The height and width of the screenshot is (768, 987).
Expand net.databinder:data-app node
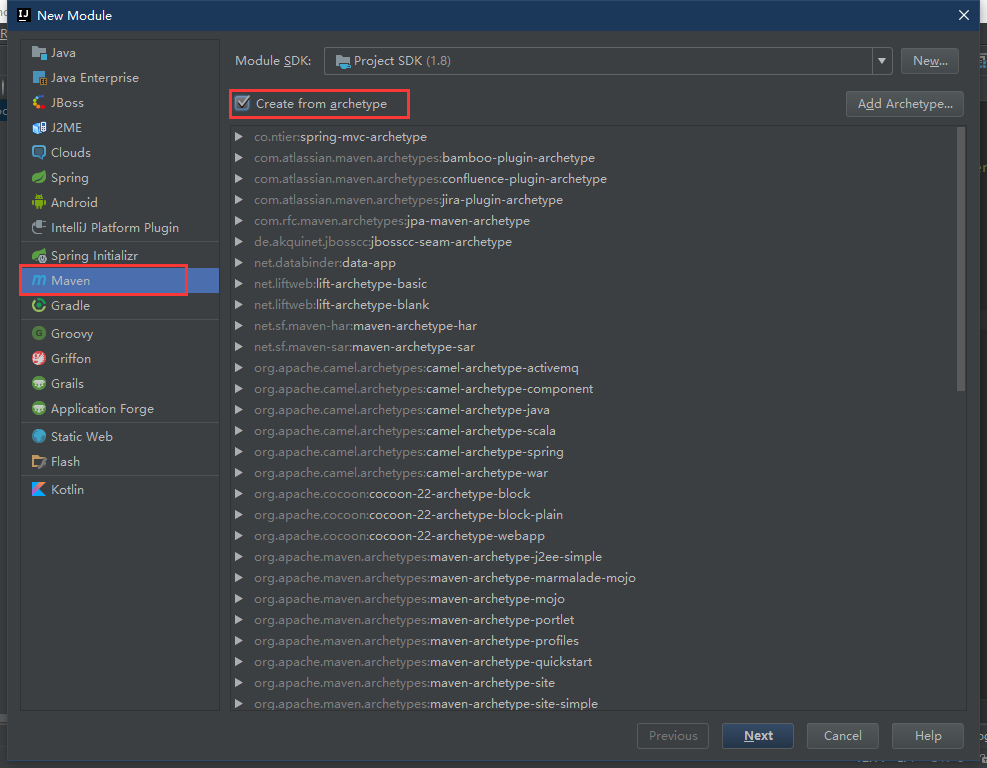click(239, 263)
